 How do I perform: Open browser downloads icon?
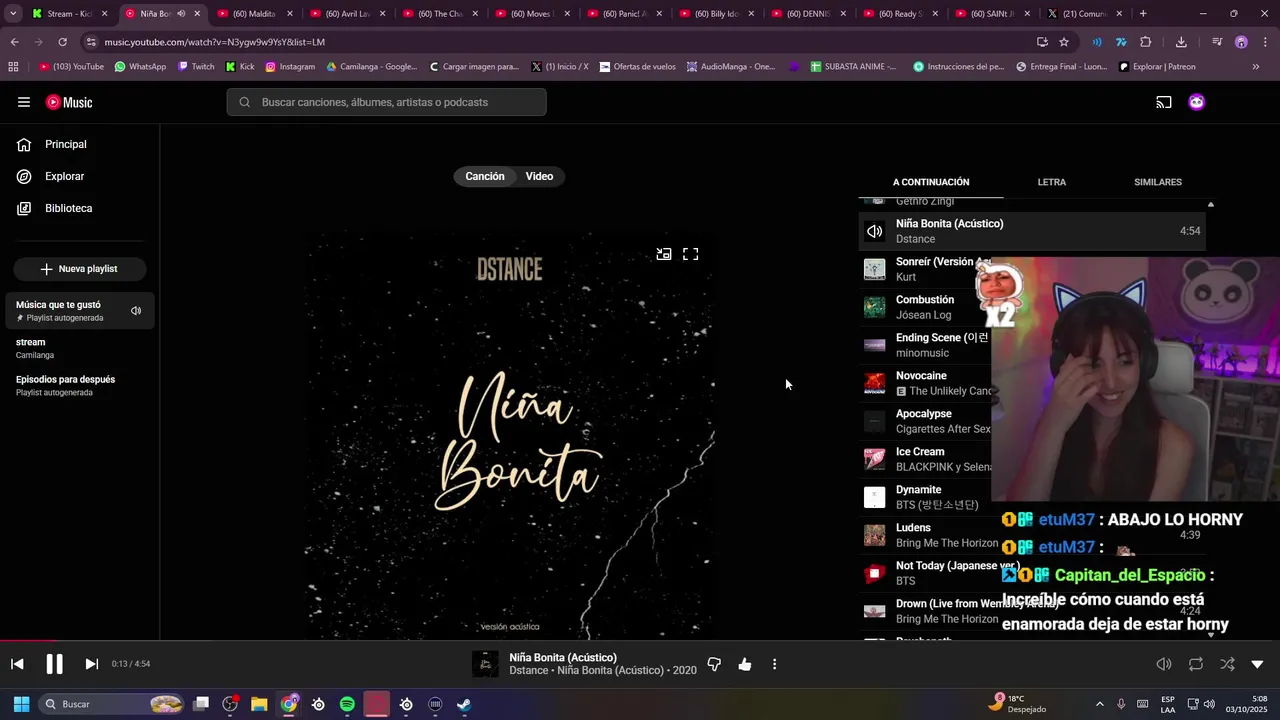tap(1181, 42)
